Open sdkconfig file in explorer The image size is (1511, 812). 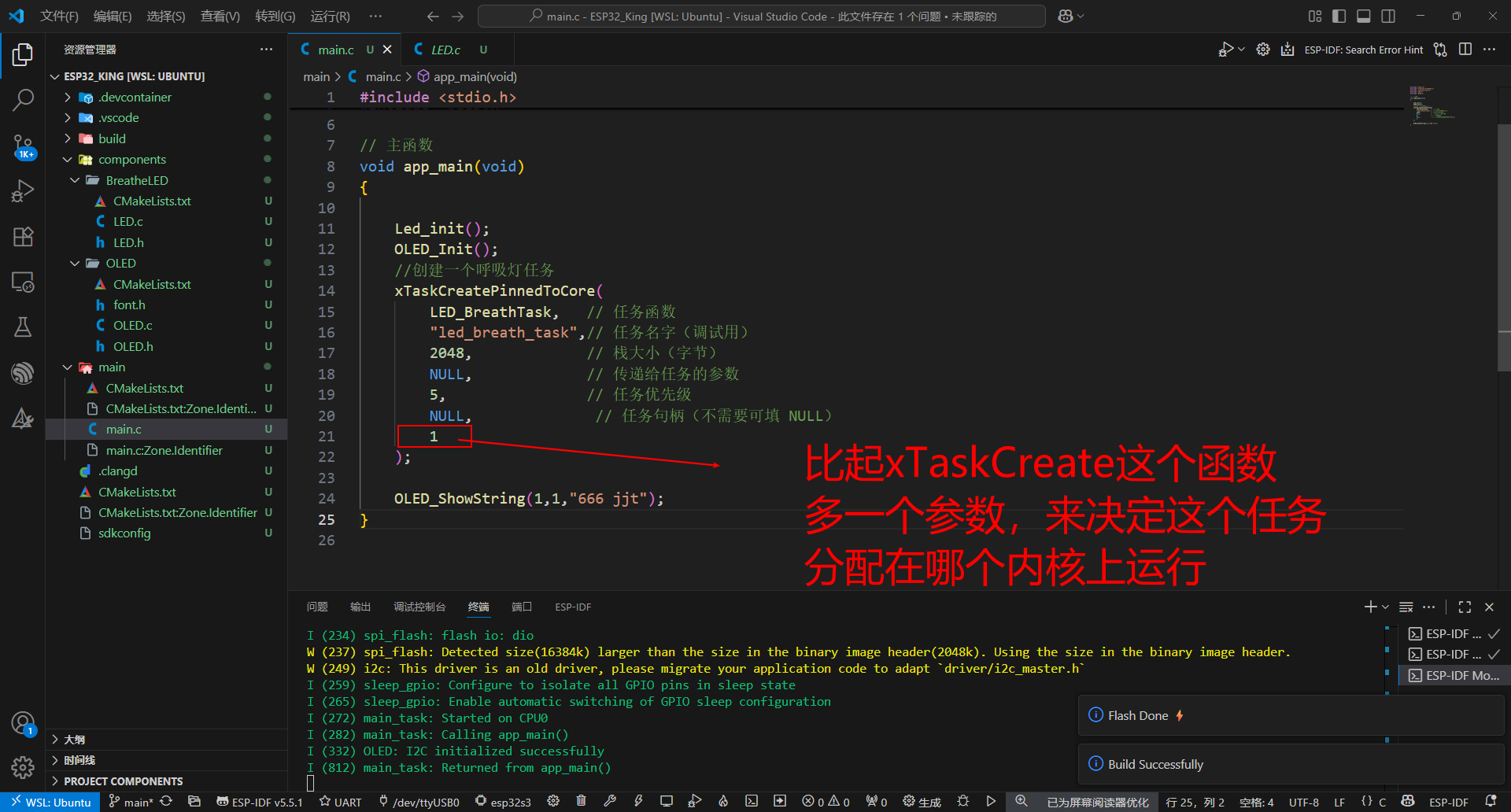pos(124,533)
